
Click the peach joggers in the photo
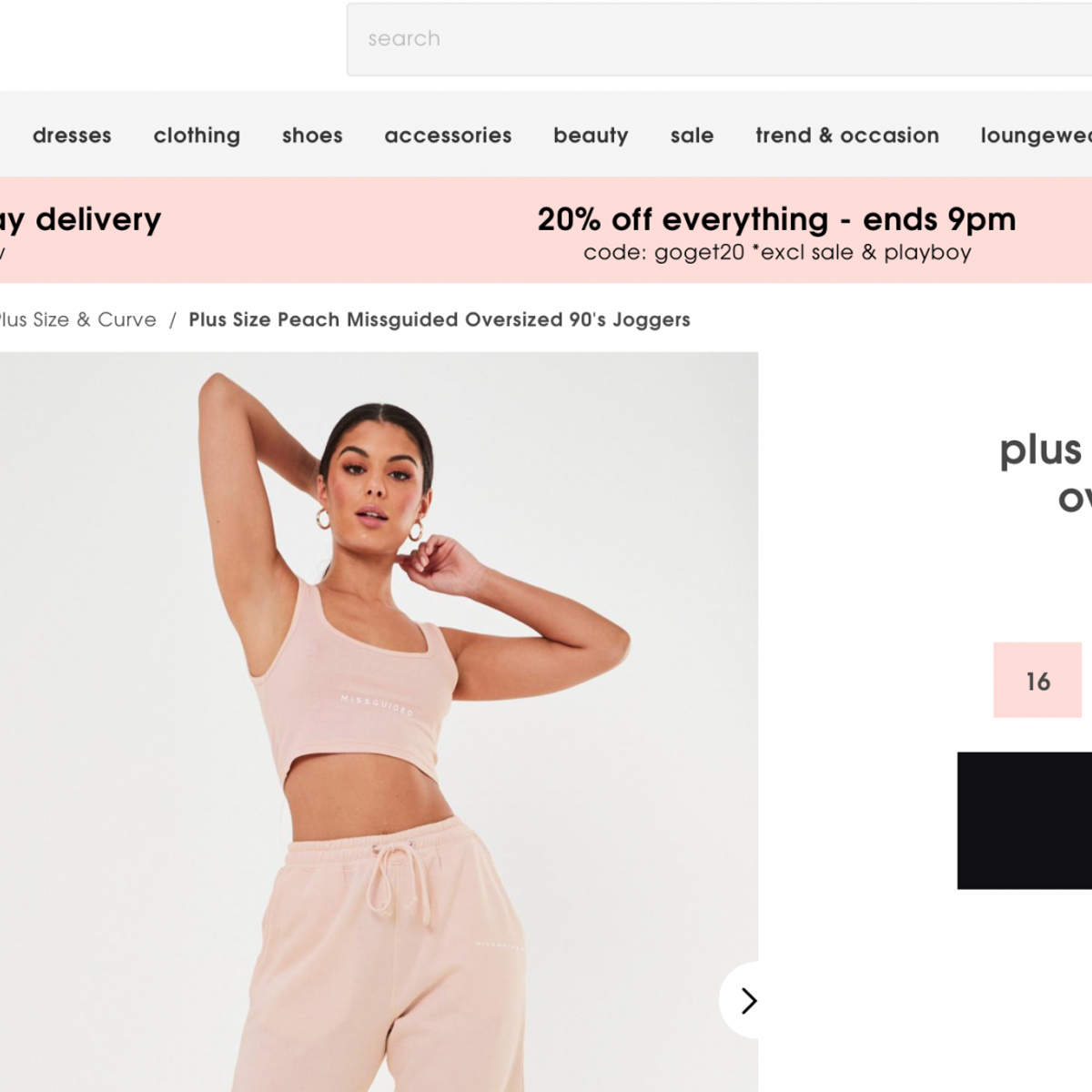382,965
